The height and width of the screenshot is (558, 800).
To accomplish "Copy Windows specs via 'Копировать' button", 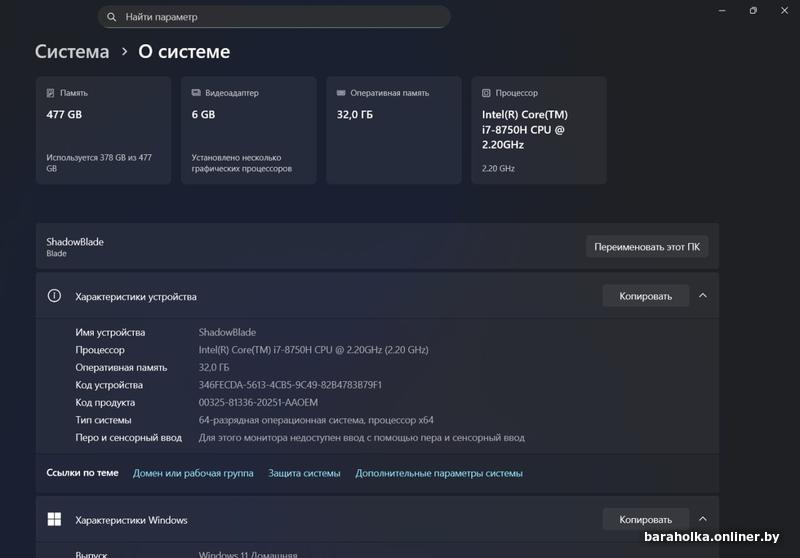I will pyautogui.click(x=645, y=519).
